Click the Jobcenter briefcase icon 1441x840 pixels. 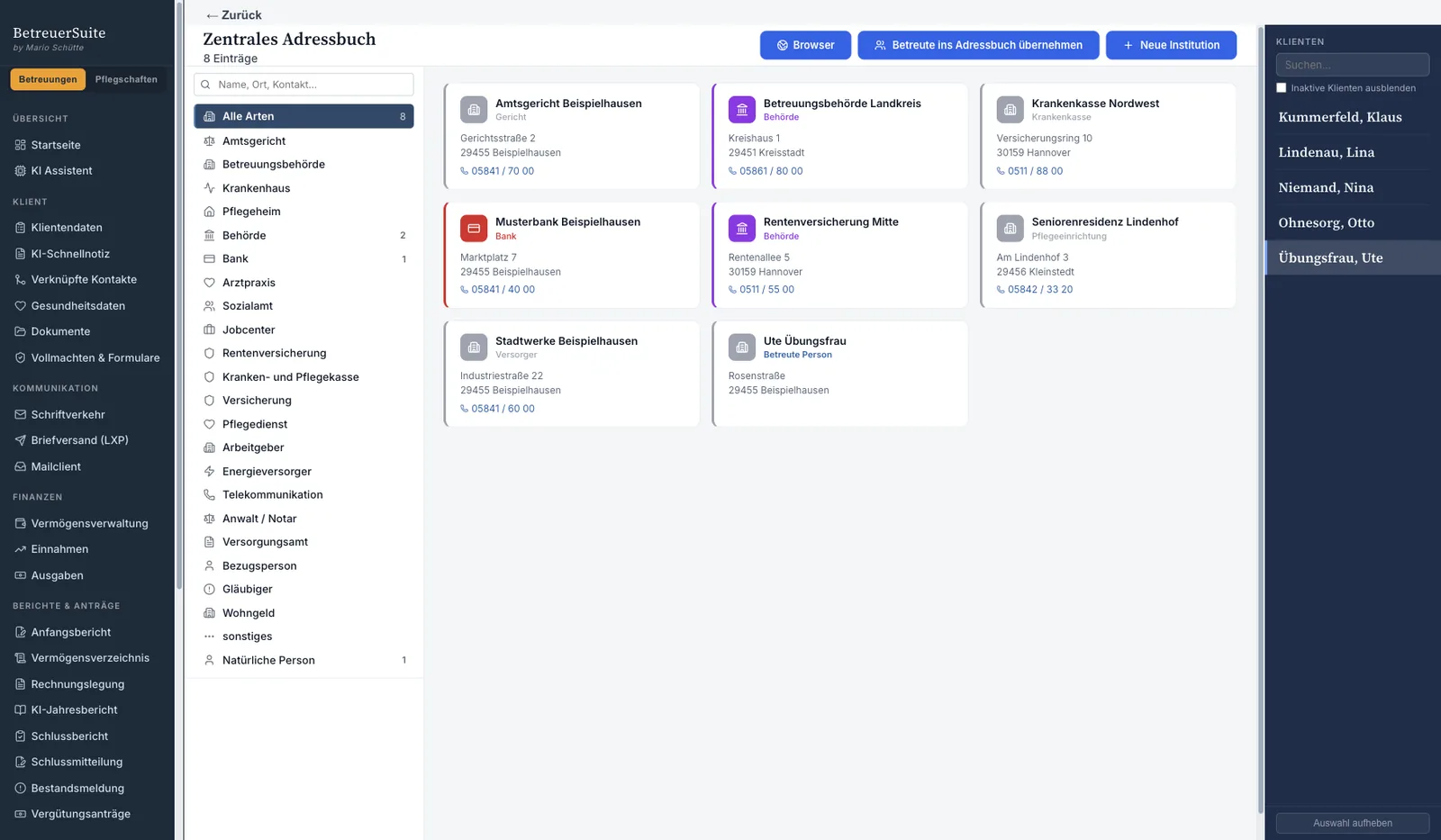[x=209, y=330]
